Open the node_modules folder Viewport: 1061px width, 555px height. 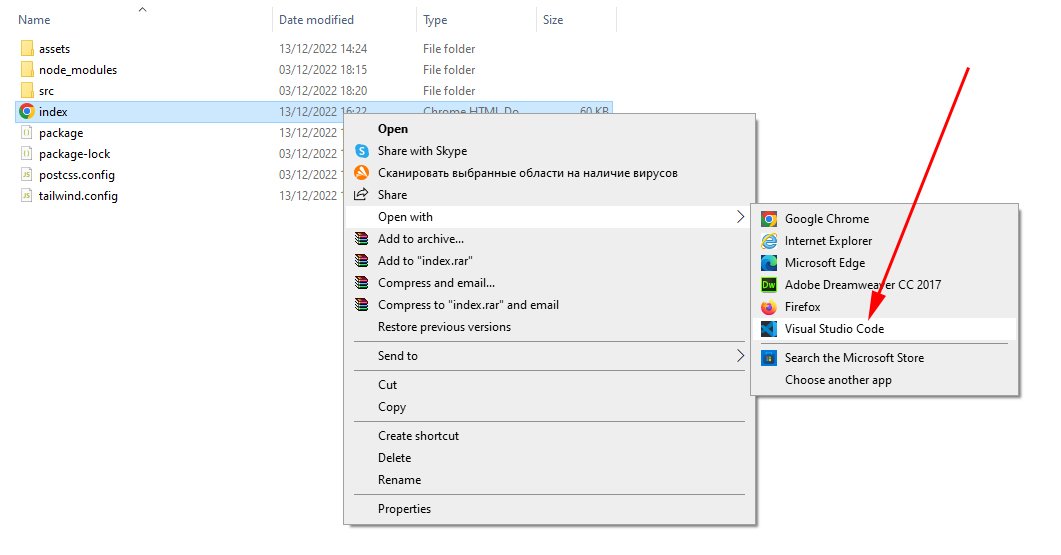77,70
